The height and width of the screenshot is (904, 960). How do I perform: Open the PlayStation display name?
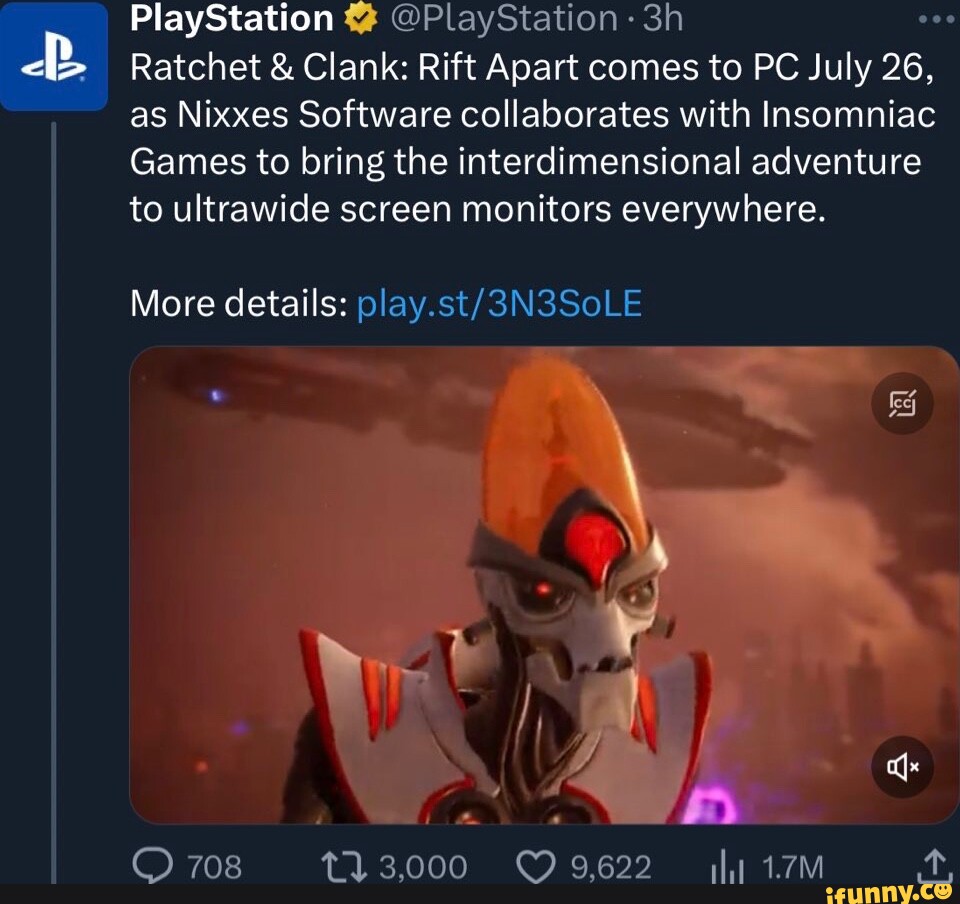231,19
